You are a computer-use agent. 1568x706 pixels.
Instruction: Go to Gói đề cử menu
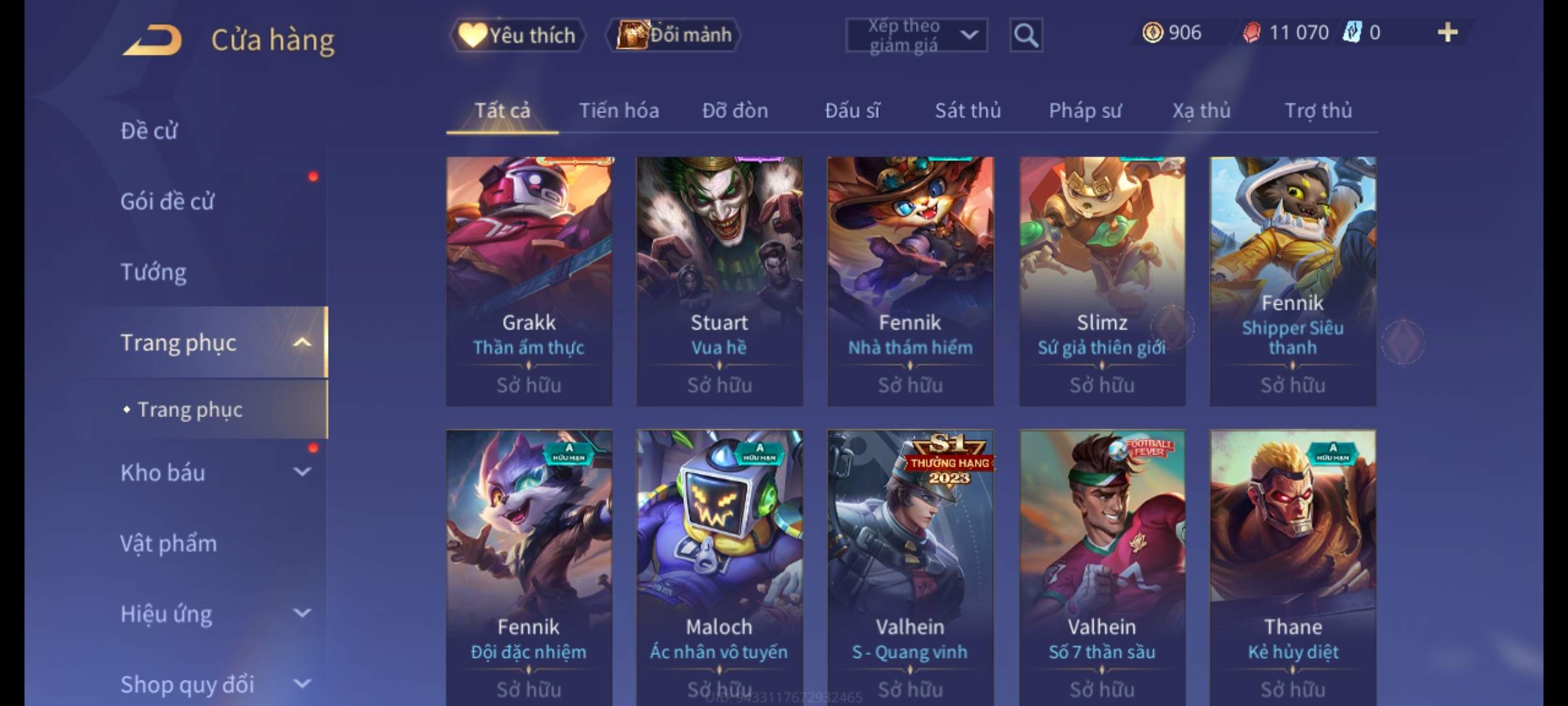(x=167, y=201)
